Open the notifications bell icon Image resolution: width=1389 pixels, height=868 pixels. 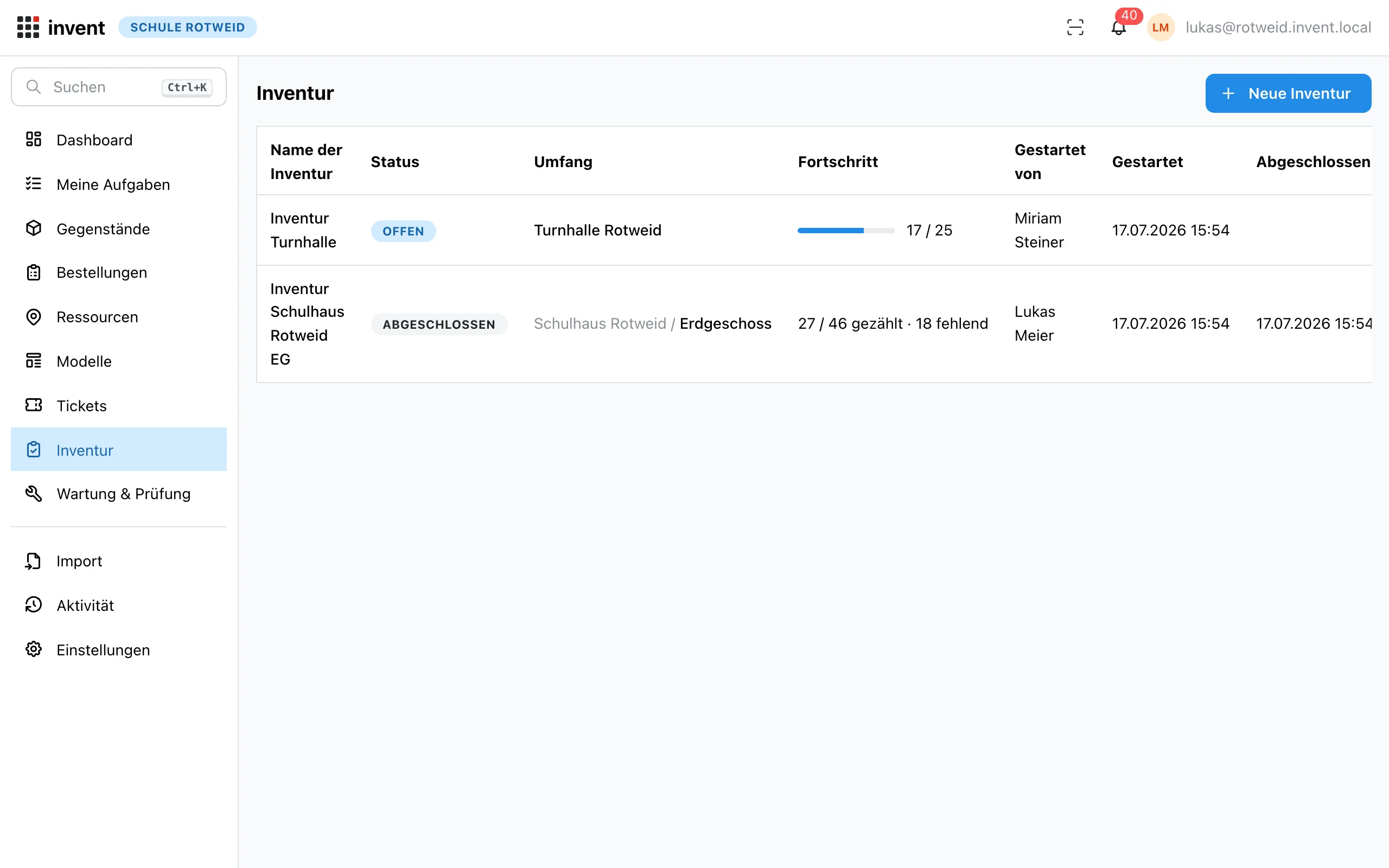pyautogui.click(x=1118, y=27)
